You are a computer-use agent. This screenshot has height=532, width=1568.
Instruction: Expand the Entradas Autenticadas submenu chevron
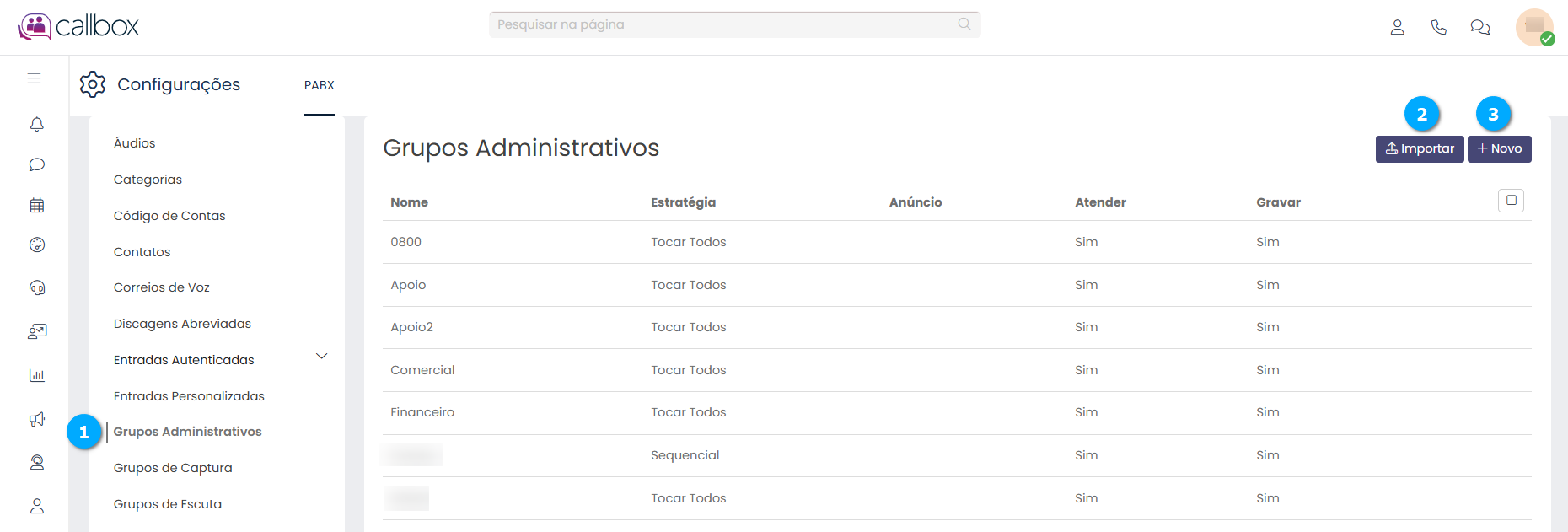321,357
